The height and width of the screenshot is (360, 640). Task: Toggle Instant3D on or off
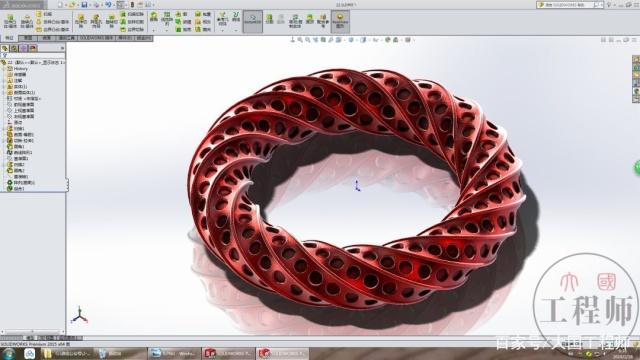pyautogui.click(x=253, y=21)
